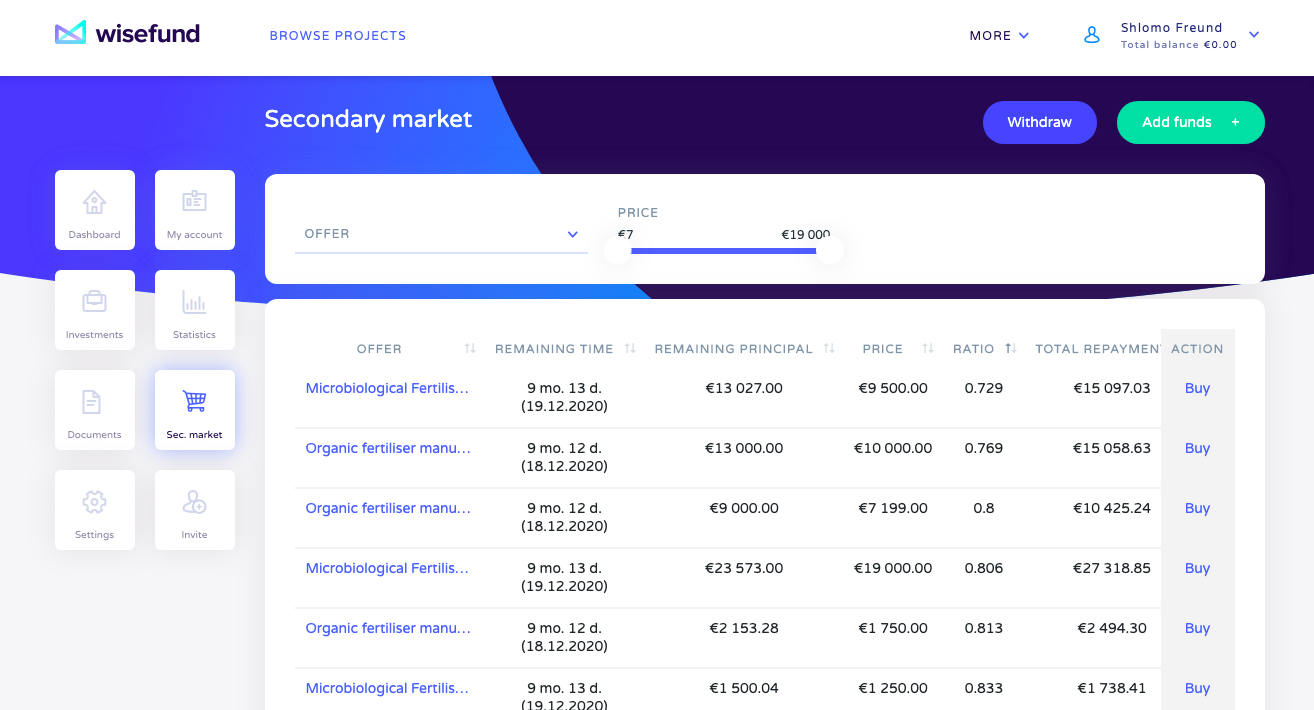This screenshot has width=1314, height=710.
Task: Select the Sec. market cart tile
Action: click(x=195, y=410)
